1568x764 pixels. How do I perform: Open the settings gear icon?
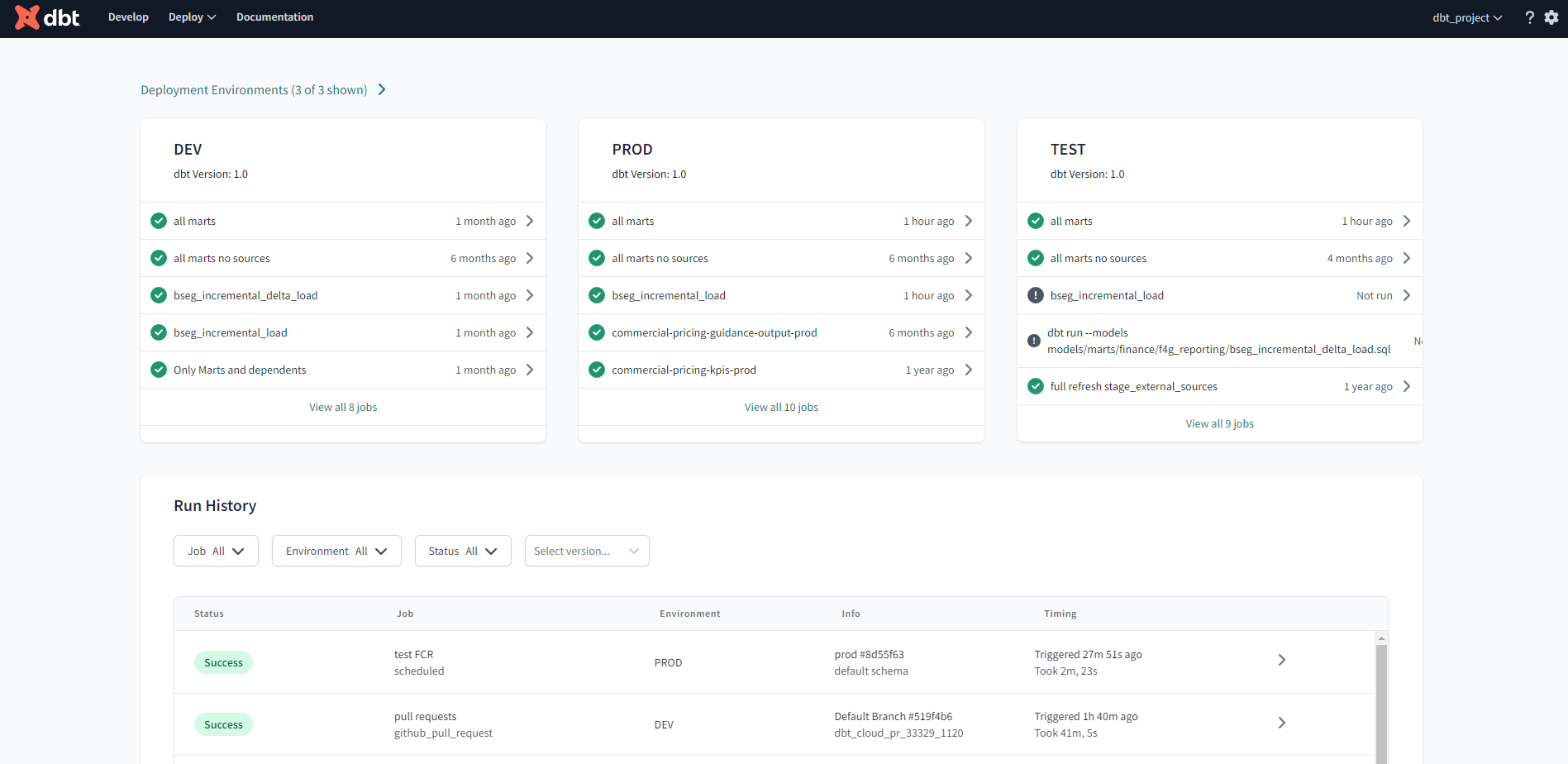point(1551,17)
